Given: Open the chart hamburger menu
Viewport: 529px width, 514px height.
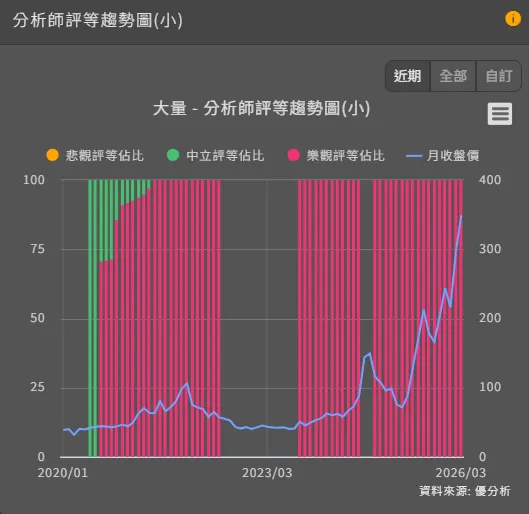Looking at the screenshot, I should click(x=500, y=114).
